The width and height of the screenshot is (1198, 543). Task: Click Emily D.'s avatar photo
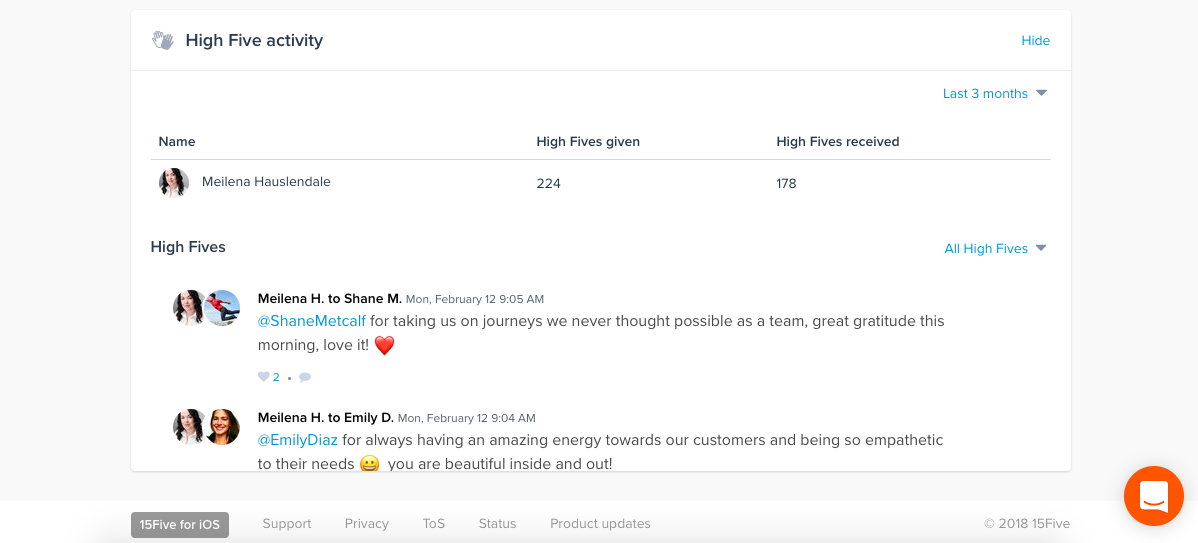coord(223,427)
